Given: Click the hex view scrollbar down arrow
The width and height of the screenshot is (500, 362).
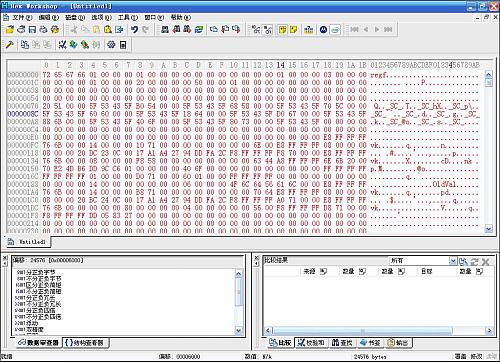Looking at the screenshot, I should coord(488,229).
